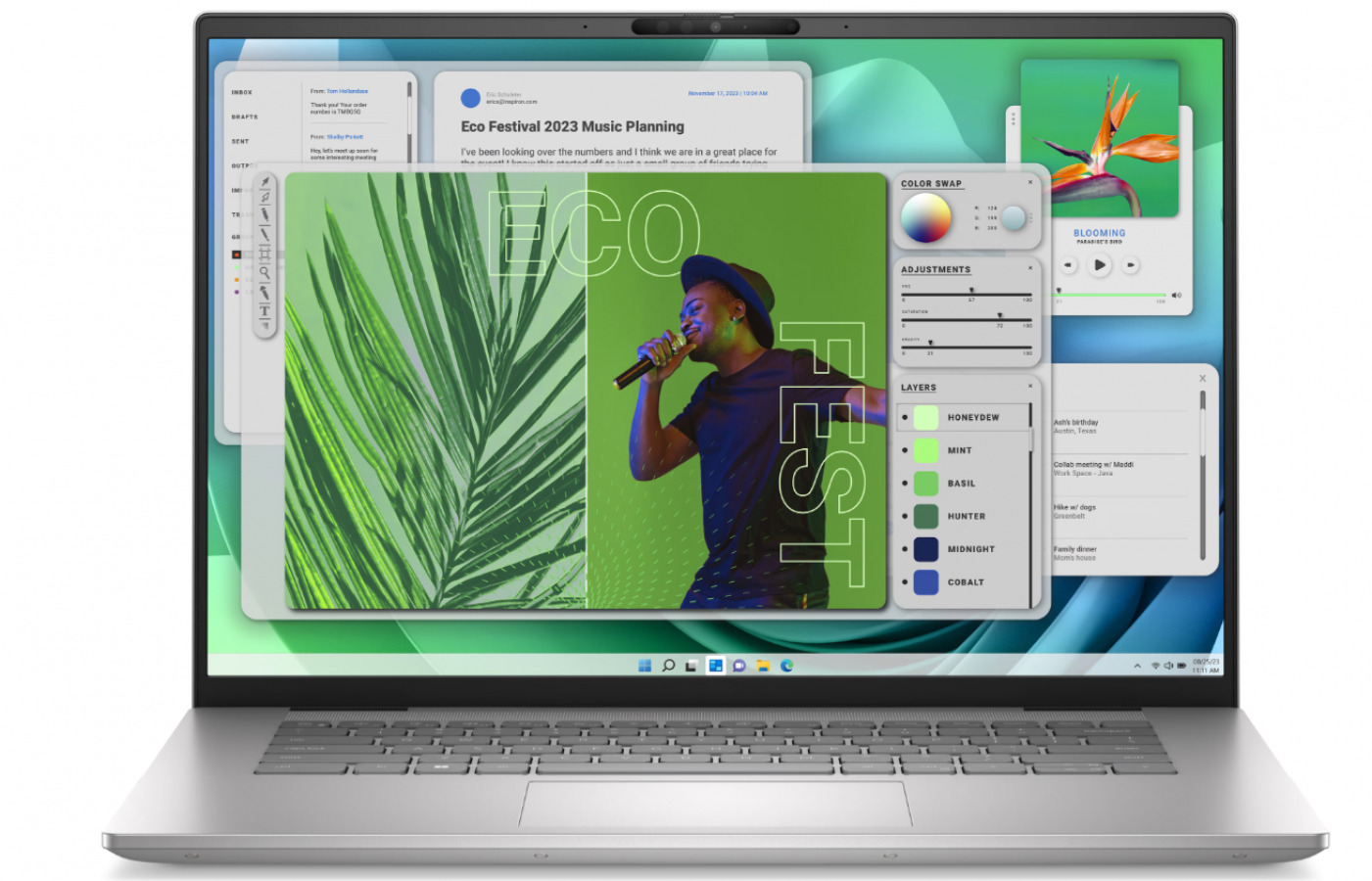
Task: Click the battery icon in system tray
Action: [x=1181, y=666]
